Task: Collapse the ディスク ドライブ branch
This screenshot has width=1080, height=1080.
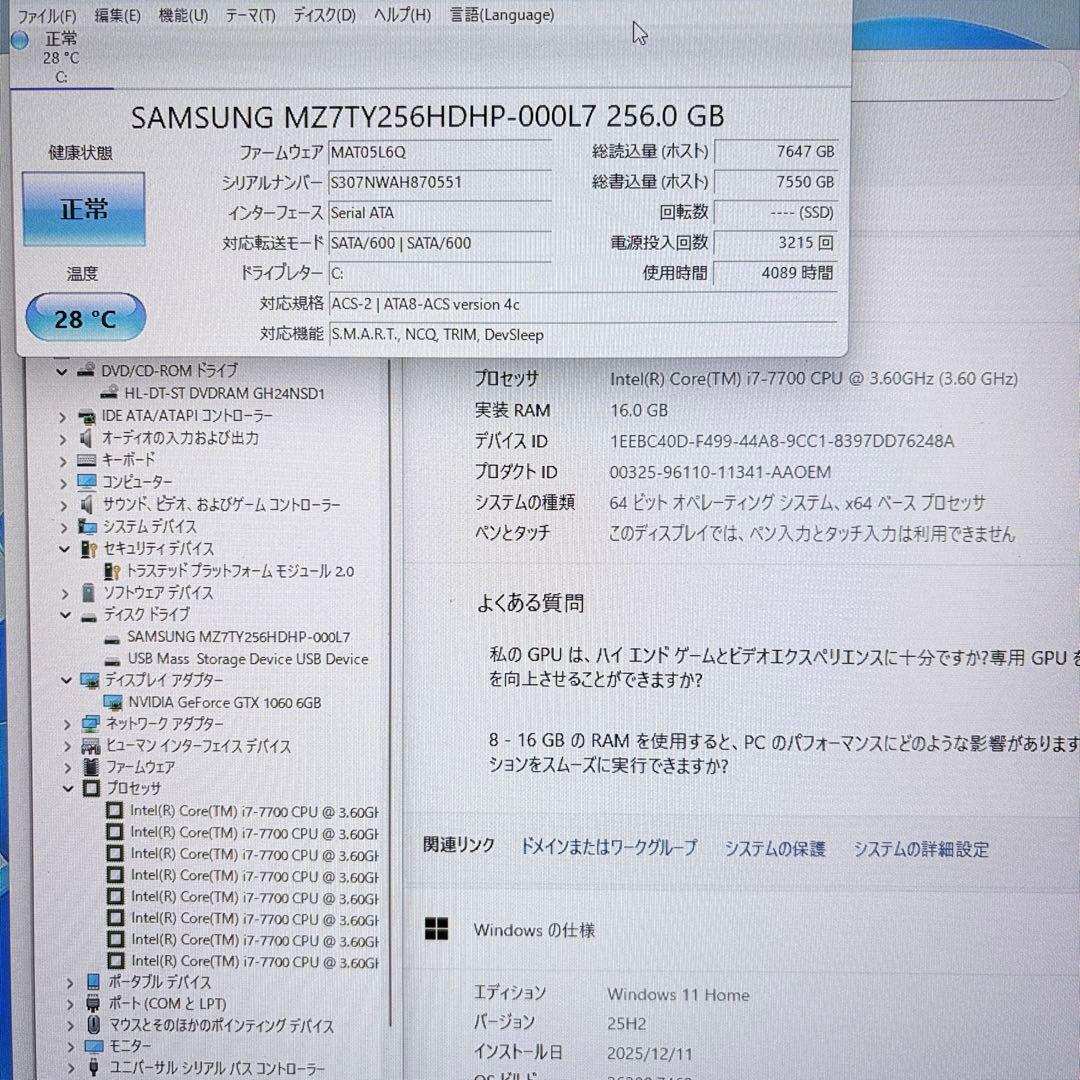Action: [x=64, y=615]
